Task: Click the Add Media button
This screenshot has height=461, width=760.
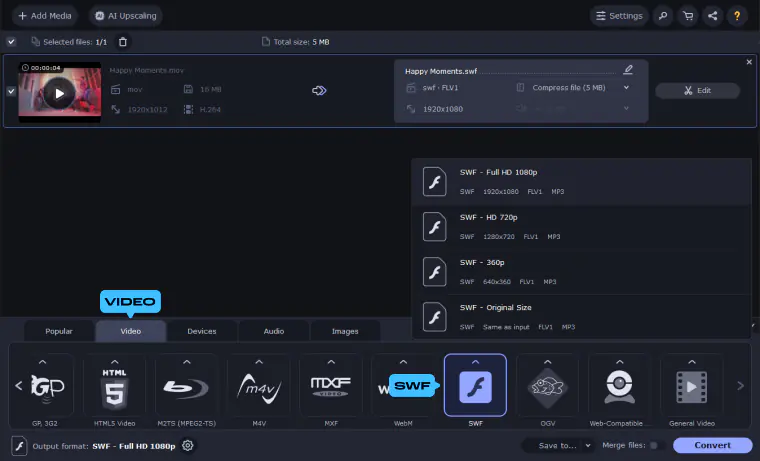Action: pos(45,16)
